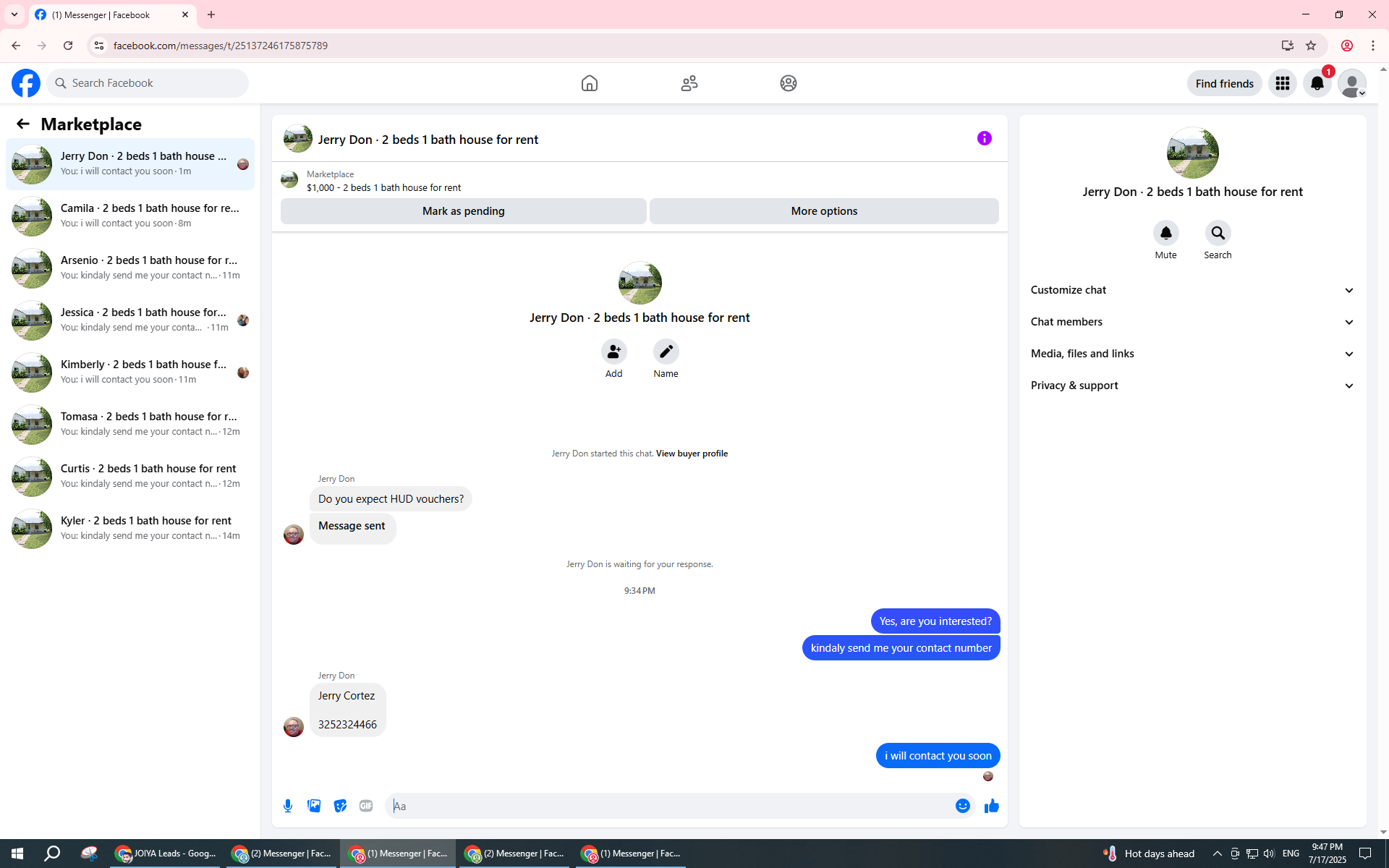Image resolution: width=1389 pixels, height=868 pixels.
Task: Mute this conversation with the bell icon
Action: 1166,233
